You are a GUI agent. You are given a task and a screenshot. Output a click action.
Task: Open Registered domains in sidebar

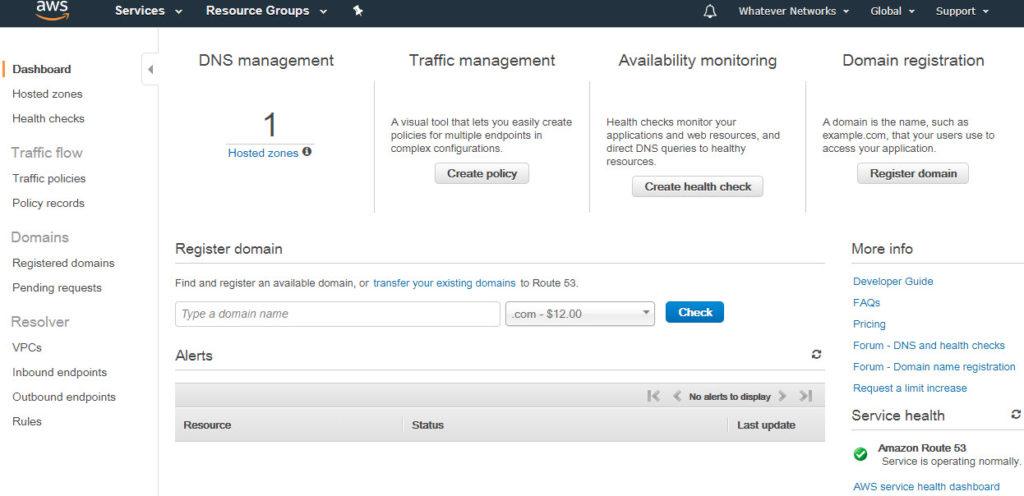click(63, 263)
